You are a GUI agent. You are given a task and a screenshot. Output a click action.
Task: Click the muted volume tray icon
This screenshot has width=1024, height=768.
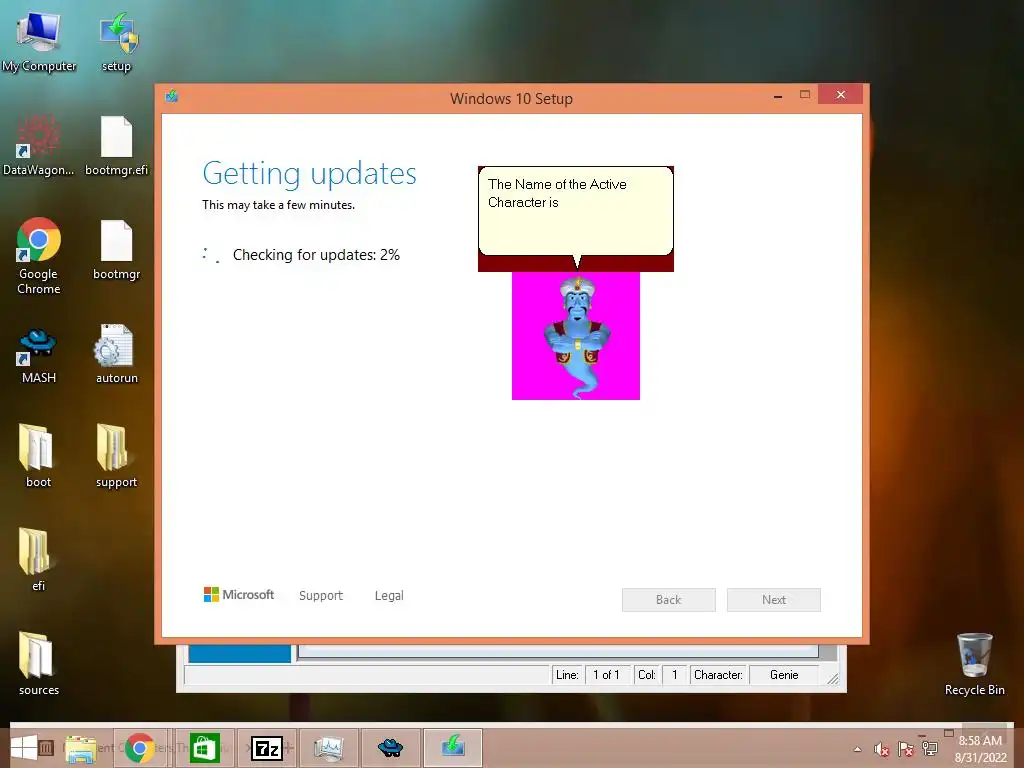pos(882,749)
